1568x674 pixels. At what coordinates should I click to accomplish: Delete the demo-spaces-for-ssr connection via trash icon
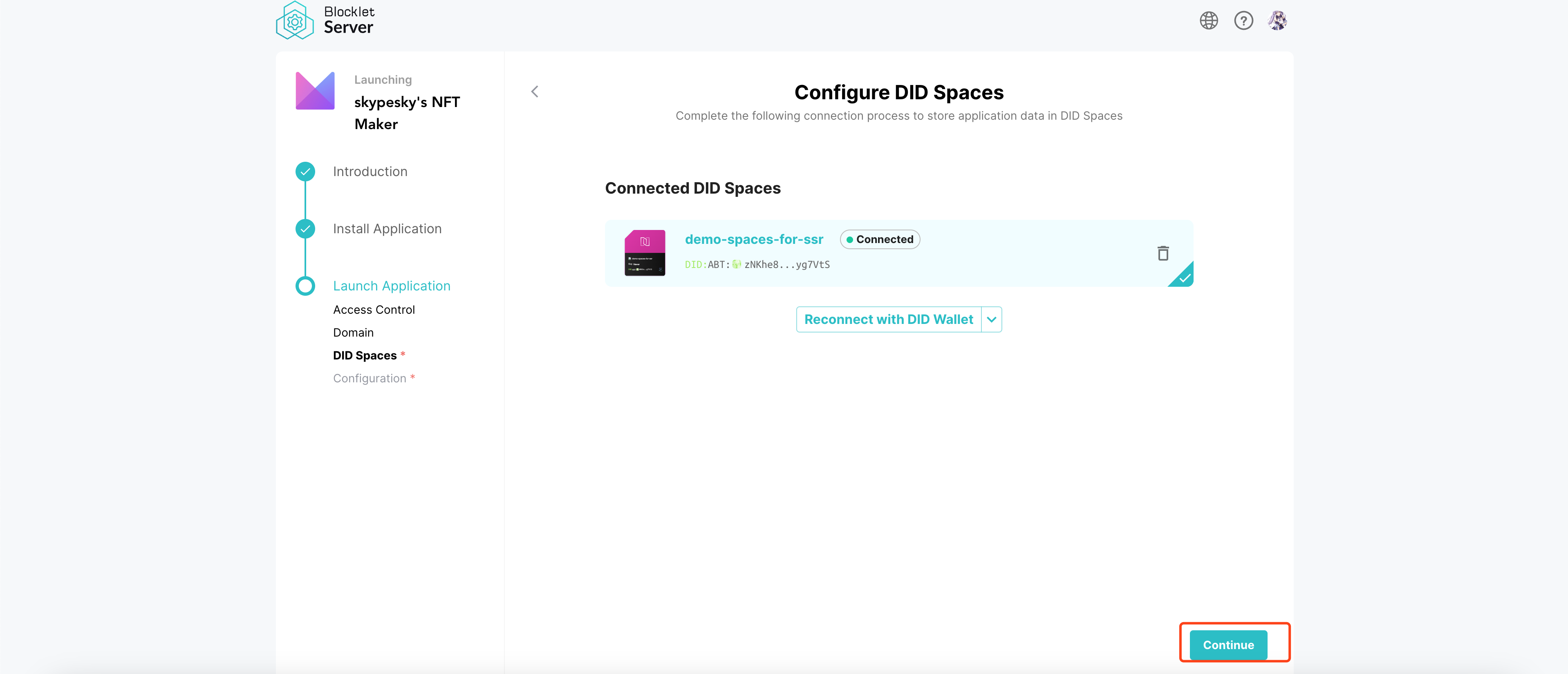[x=1163, y=253]
